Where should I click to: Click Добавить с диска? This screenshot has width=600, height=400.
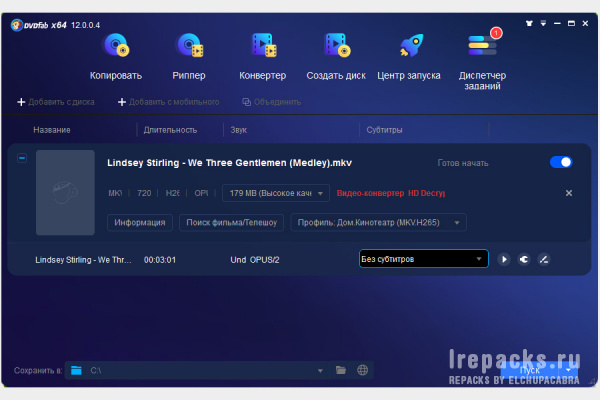click(x=56, y=102)
